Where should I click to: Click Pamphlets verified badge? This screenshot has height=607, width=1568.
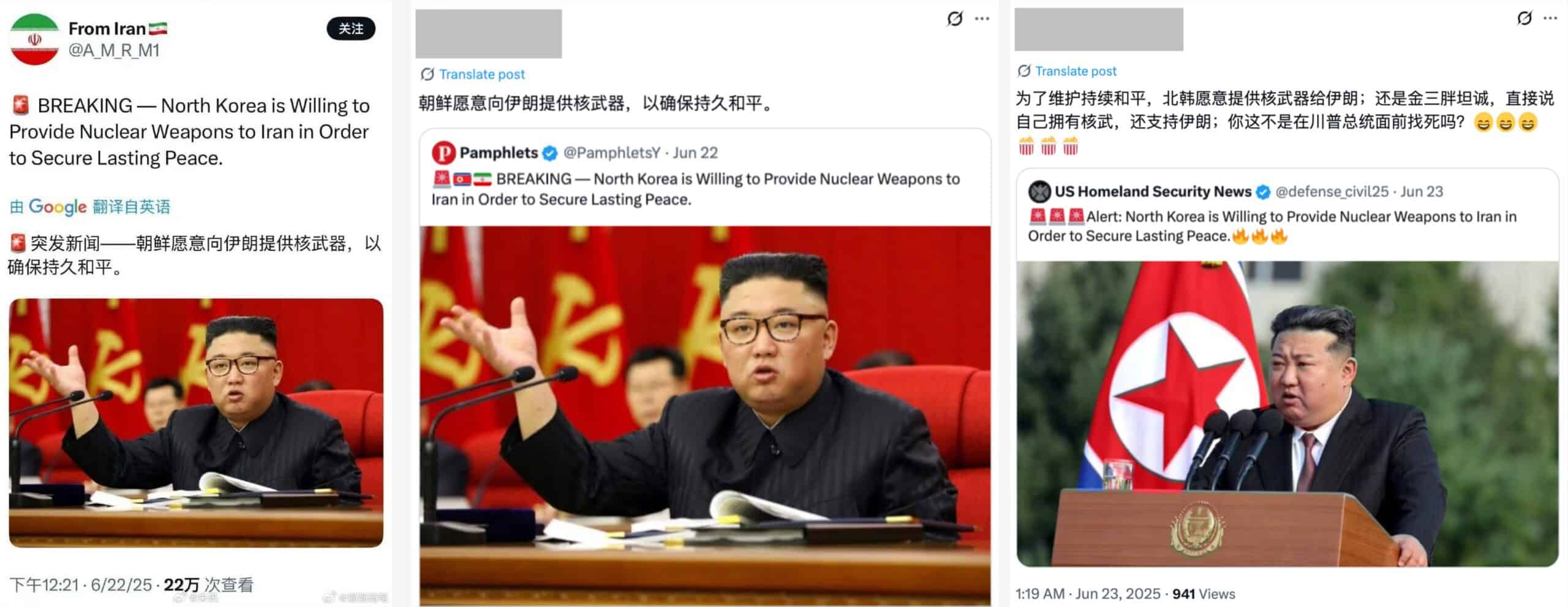tap(550, 153)
